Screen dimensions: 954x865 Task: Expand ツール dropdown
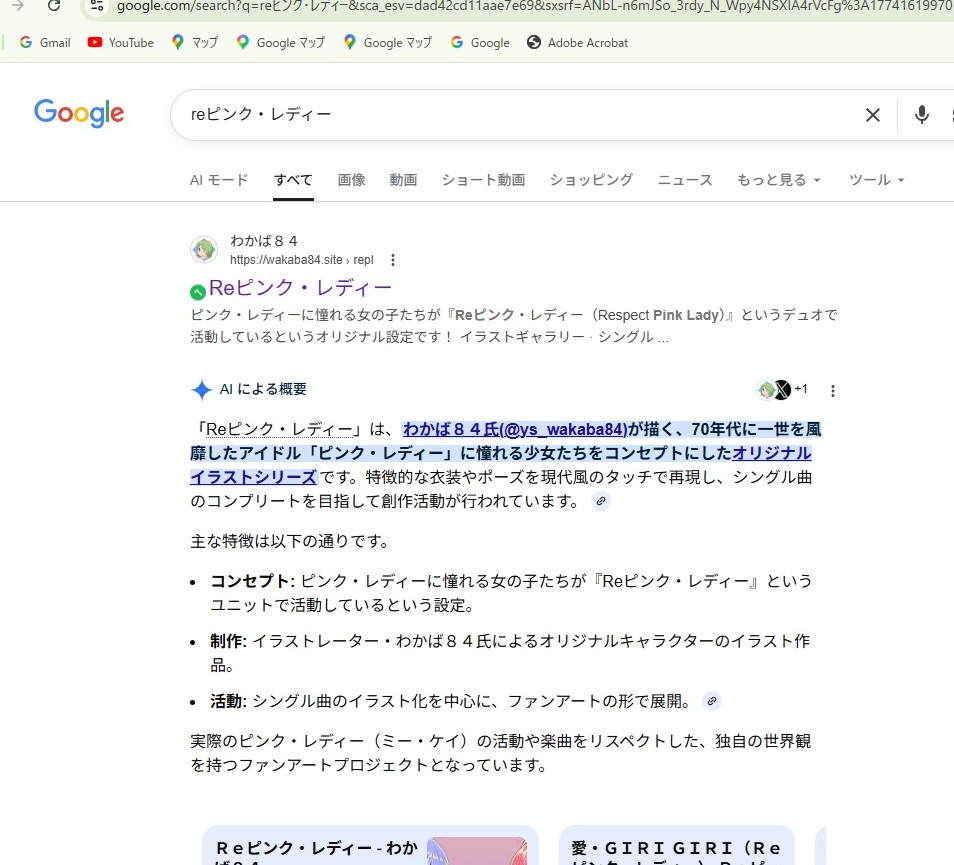[x=877, y=180]
